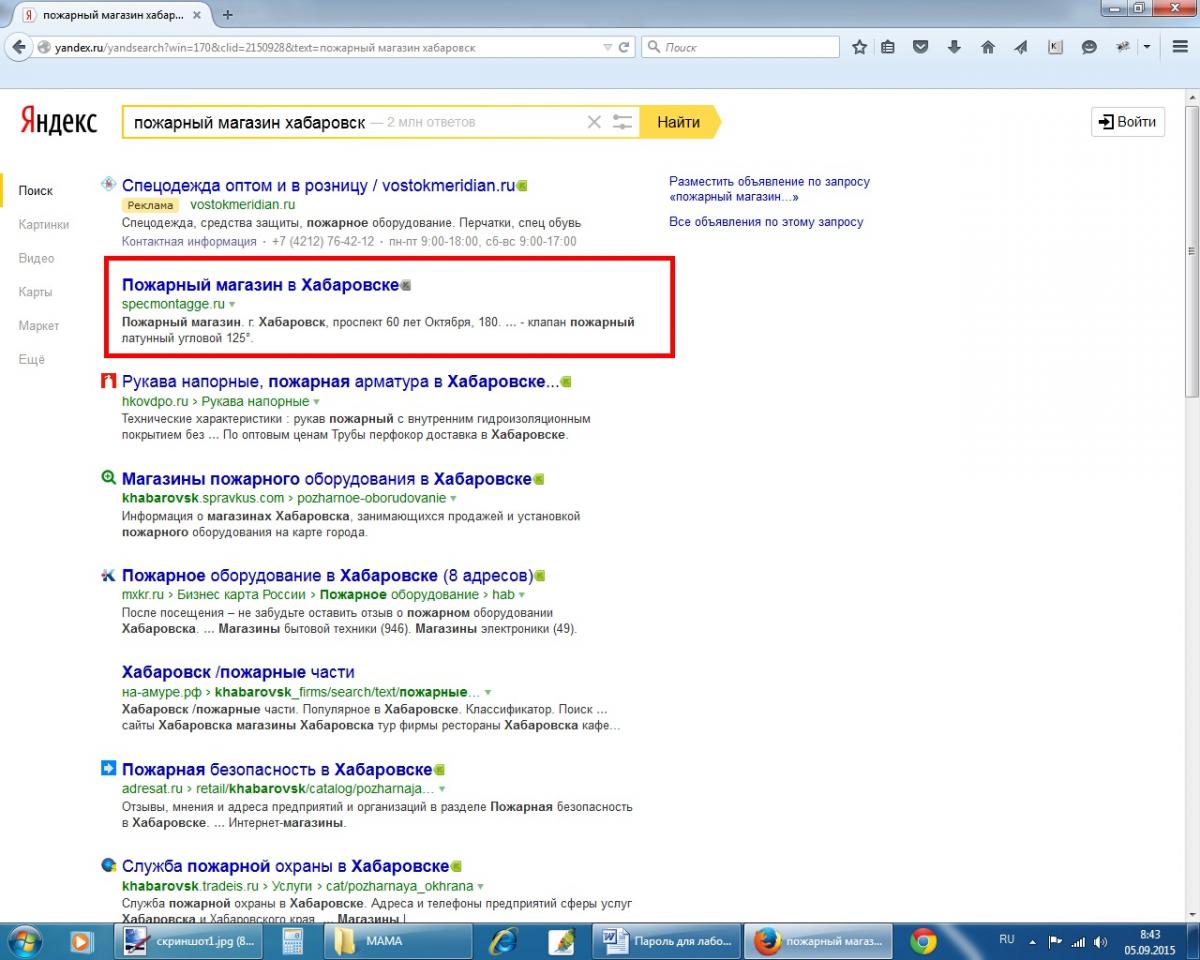Open the Windows Start button
Screen dimensions: 1200x960
coord(23,941)
